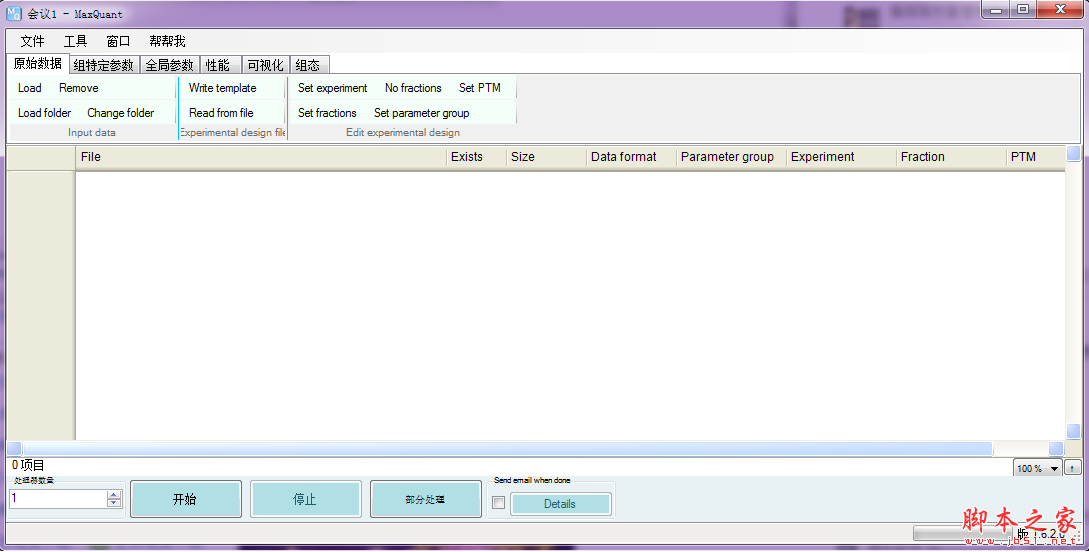Sort by the File column header
Screen dimensions: 1089x552
point(260,157)
